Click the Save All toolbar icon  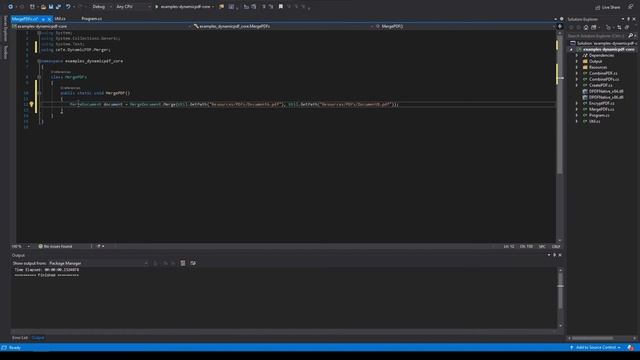(x=58, y=7)
